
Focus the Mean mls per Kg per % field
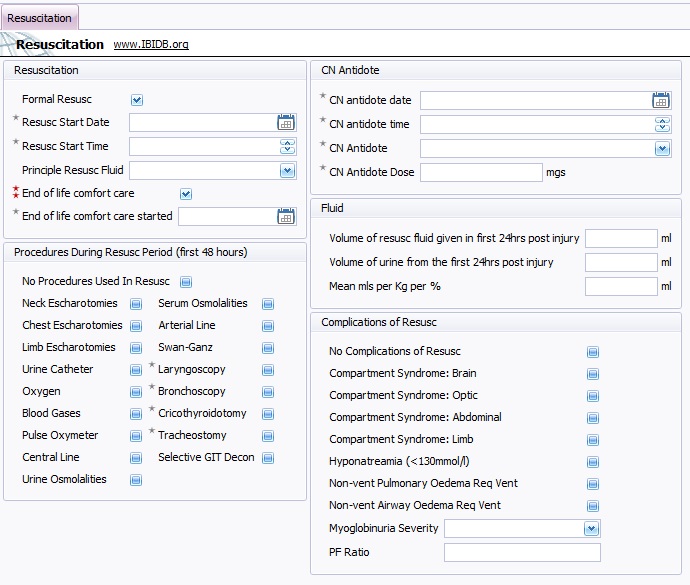tap(620, 286)
